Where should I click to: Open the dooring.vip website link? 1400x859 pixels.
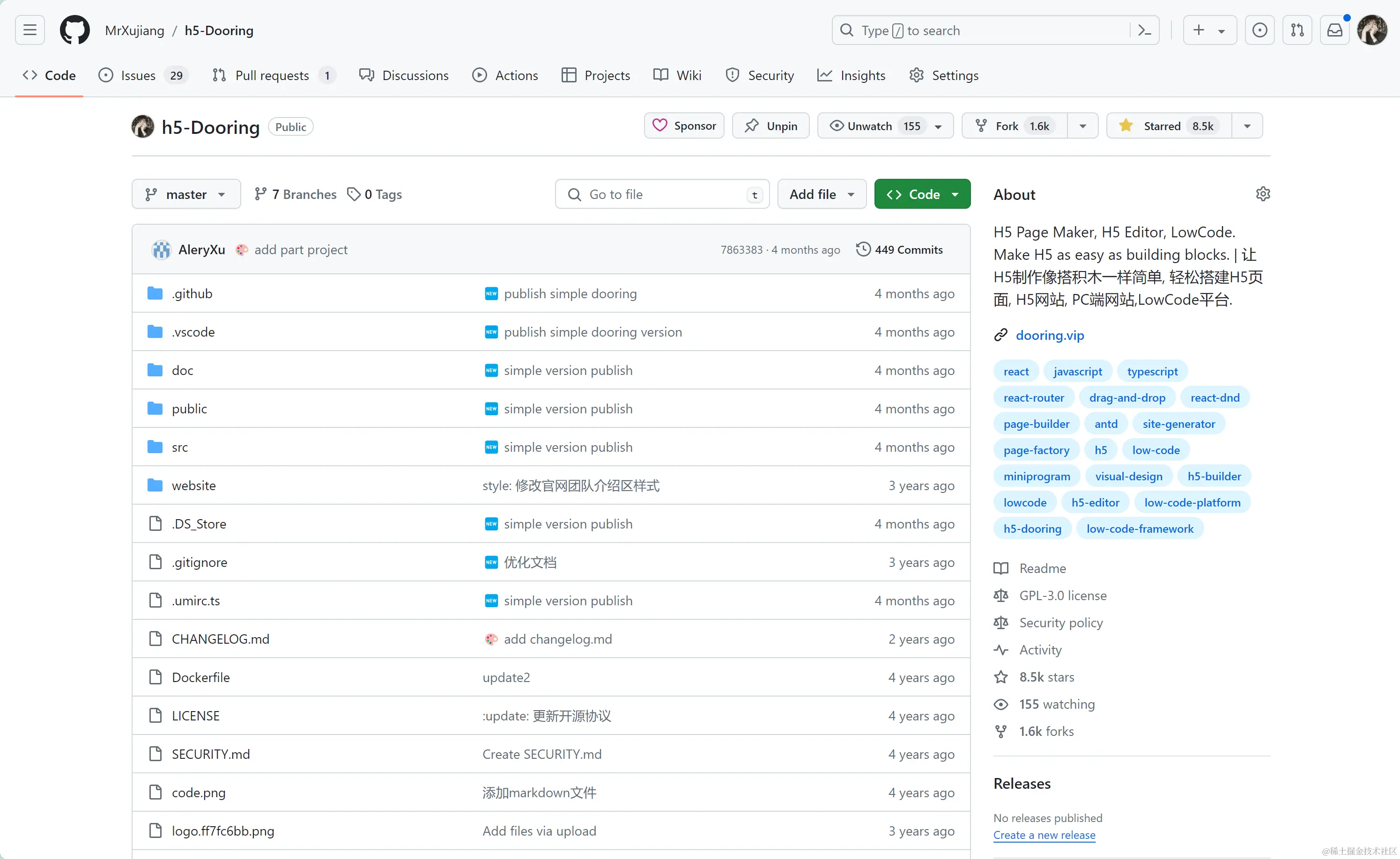click(x=1050, y=335)
